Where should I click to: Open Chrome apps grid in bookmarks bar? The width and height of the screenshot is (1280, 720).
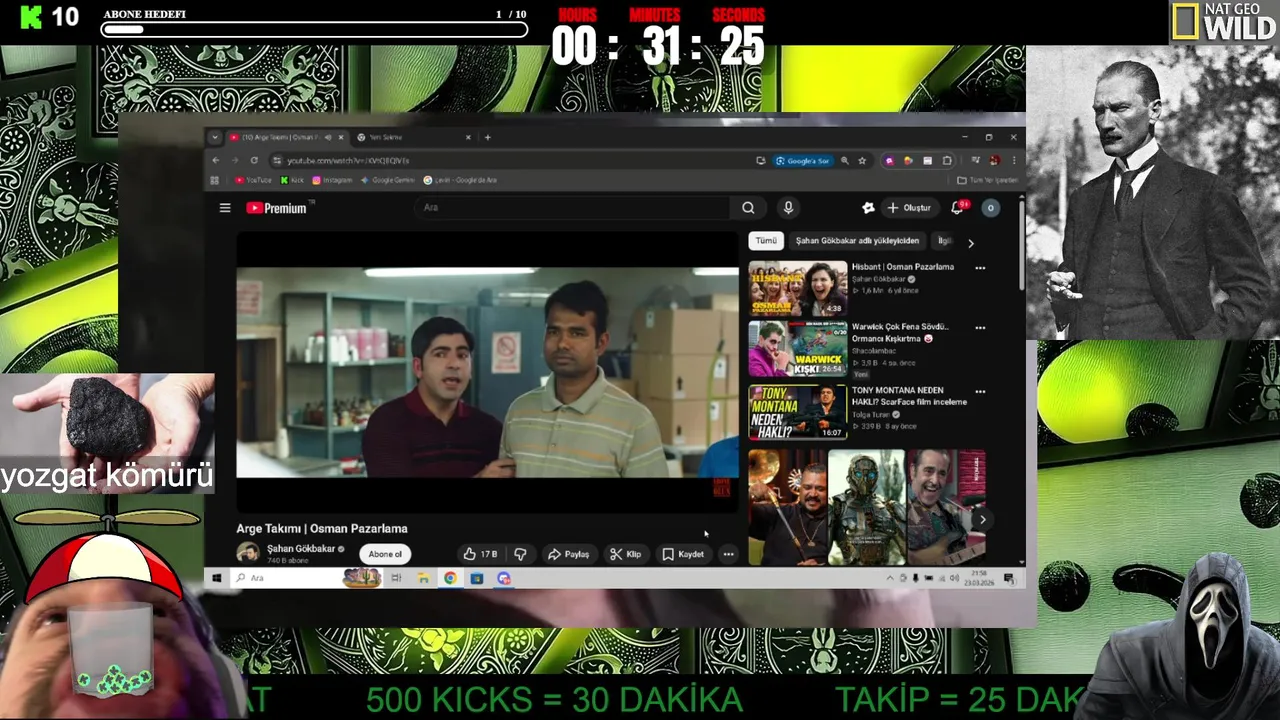214,180
